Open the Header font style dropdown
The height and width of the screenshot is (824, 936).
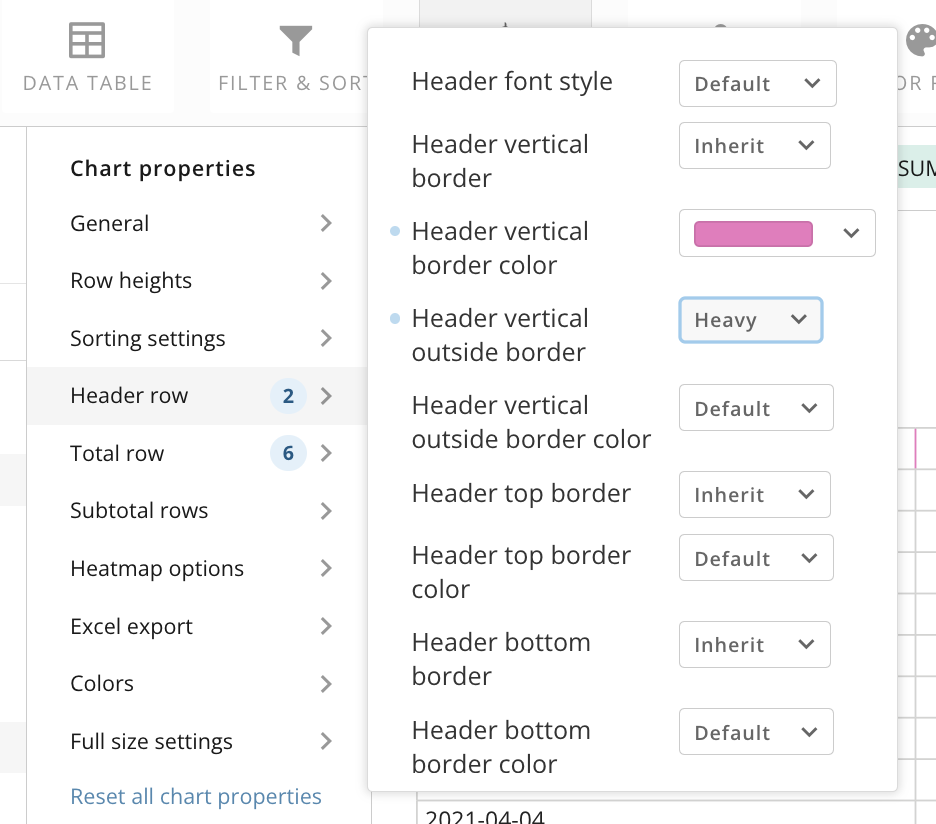[x=757, y=84]
